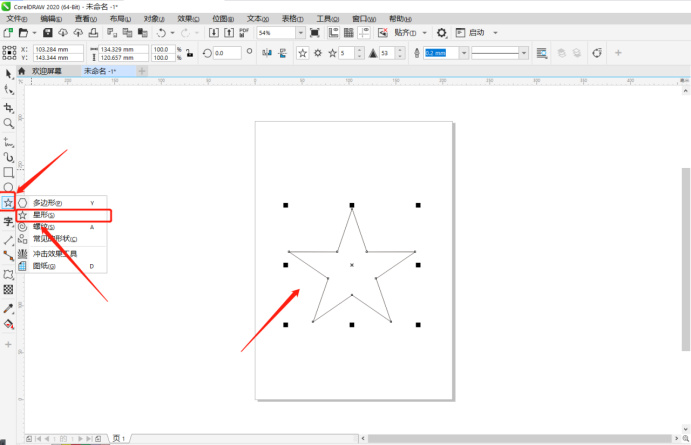Click the X position input field
691x445 pixels.
[58, 49]
